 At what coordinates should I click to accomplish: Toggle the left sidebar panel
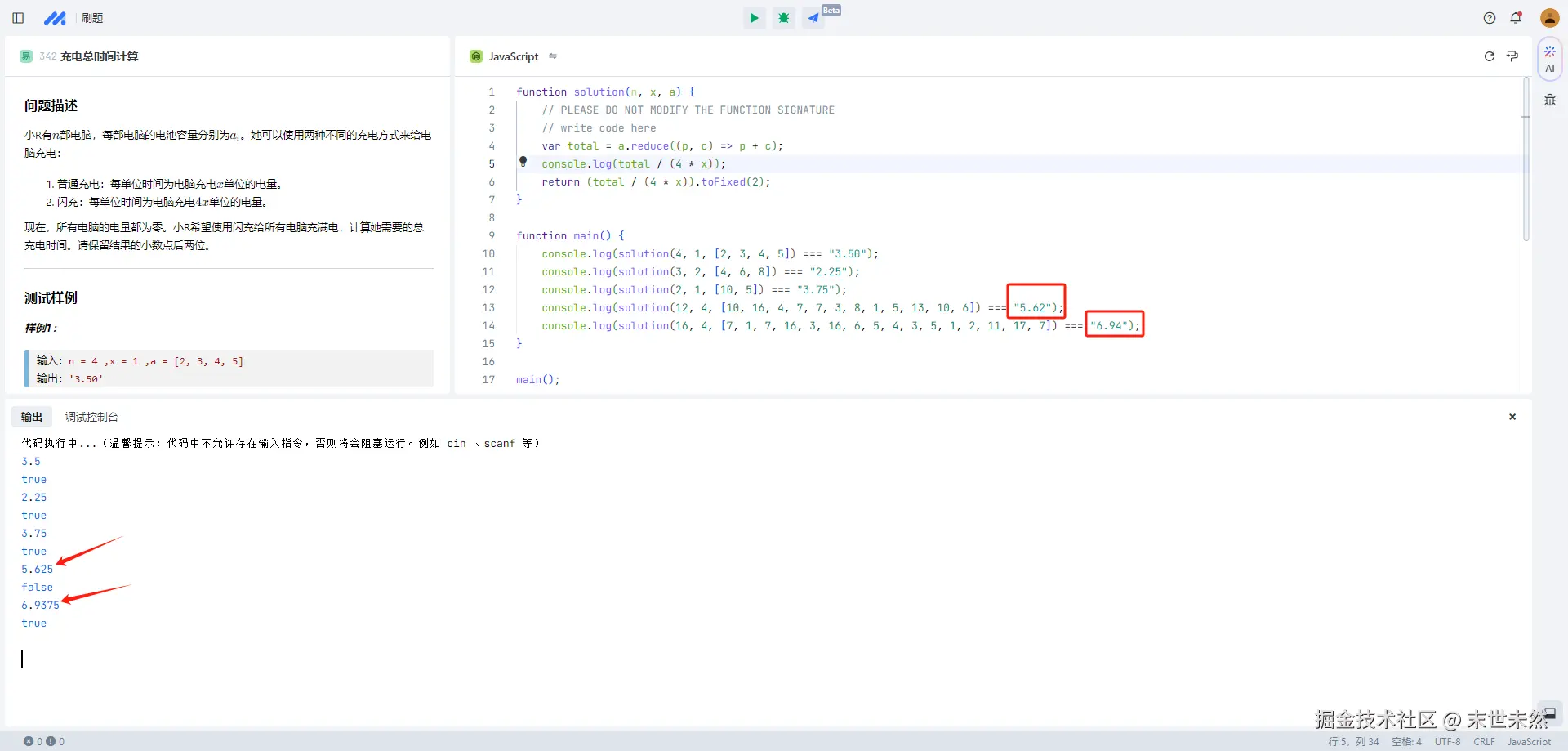(x=18, y=18)
